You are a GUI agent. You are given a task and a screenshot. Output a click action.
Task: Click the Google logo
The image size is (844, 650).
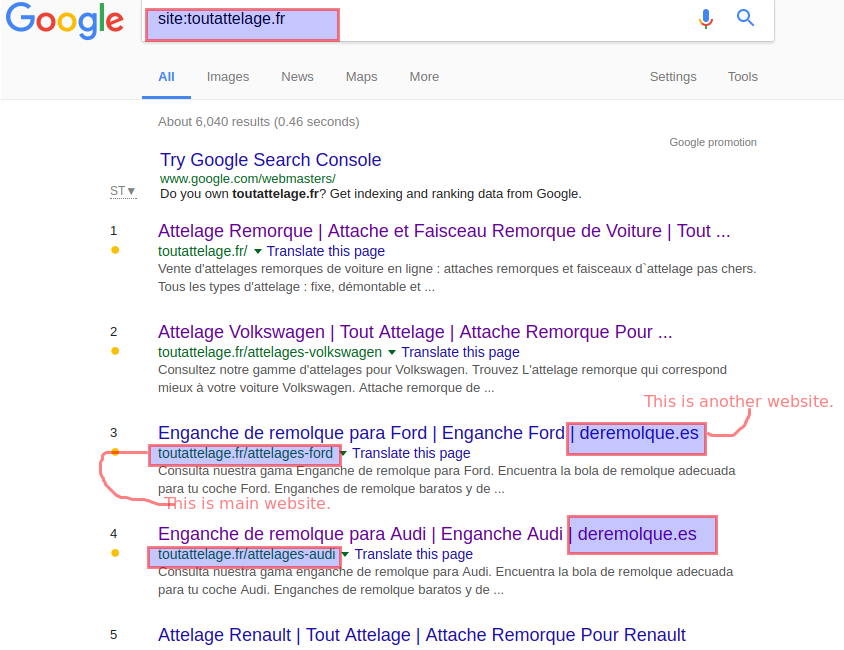pyautogui.click(x=65, y=20)
